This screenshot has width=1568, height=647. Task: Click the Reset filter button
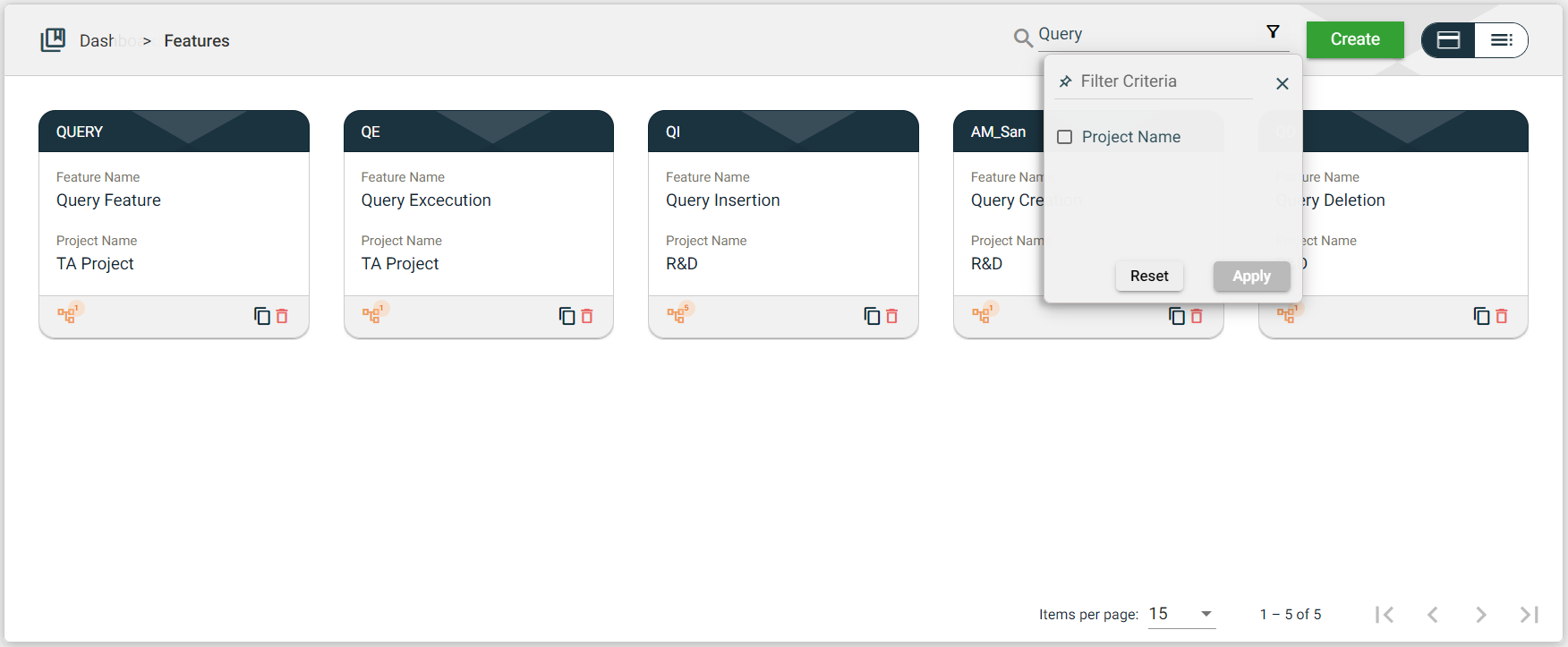click(1148, 276)
